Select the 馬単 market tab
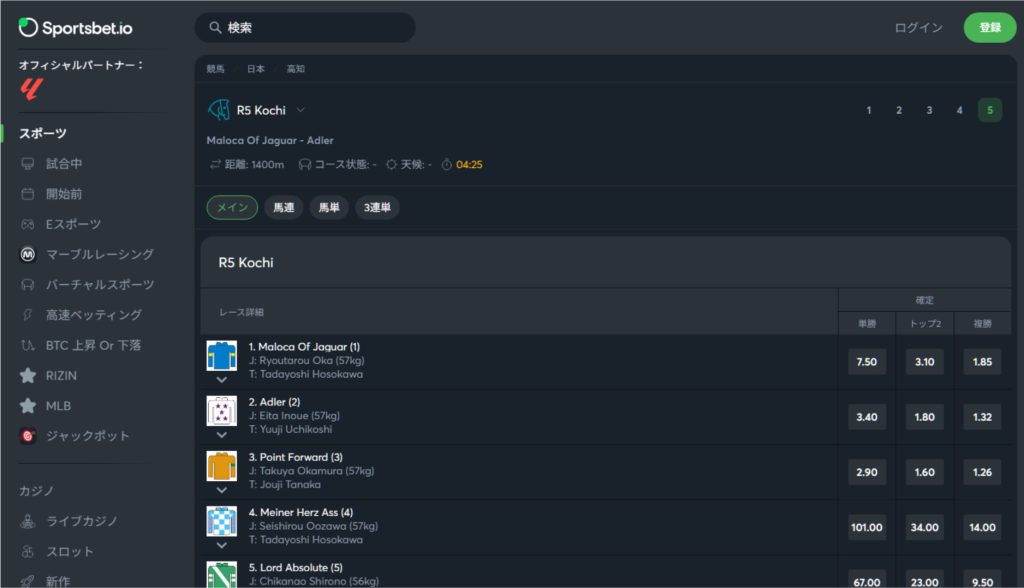1024x588 pixels. pyautogui.click(x=329, y=208)
